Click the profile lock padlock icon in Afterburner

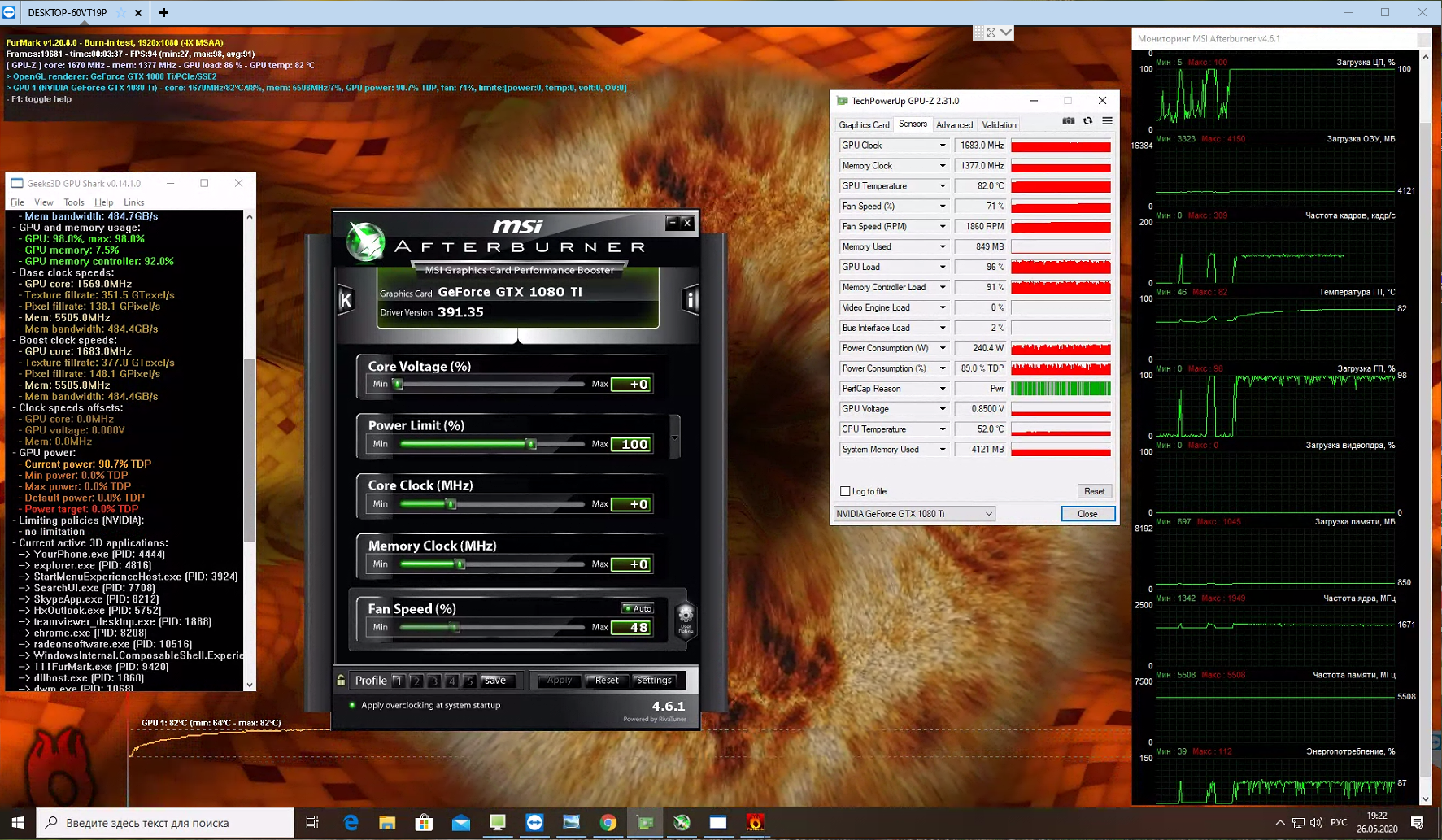(342, 681)
